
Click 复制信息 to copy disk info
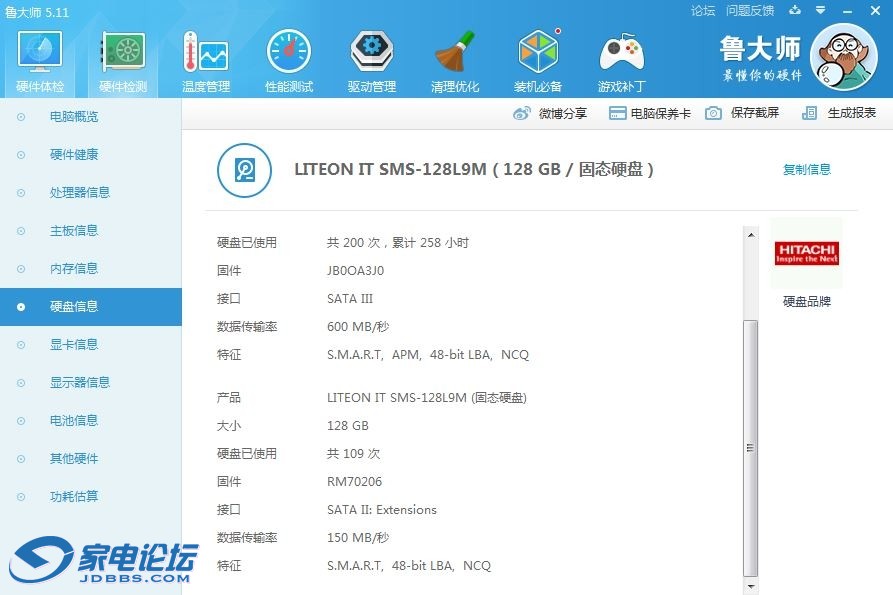coord(806,170)
